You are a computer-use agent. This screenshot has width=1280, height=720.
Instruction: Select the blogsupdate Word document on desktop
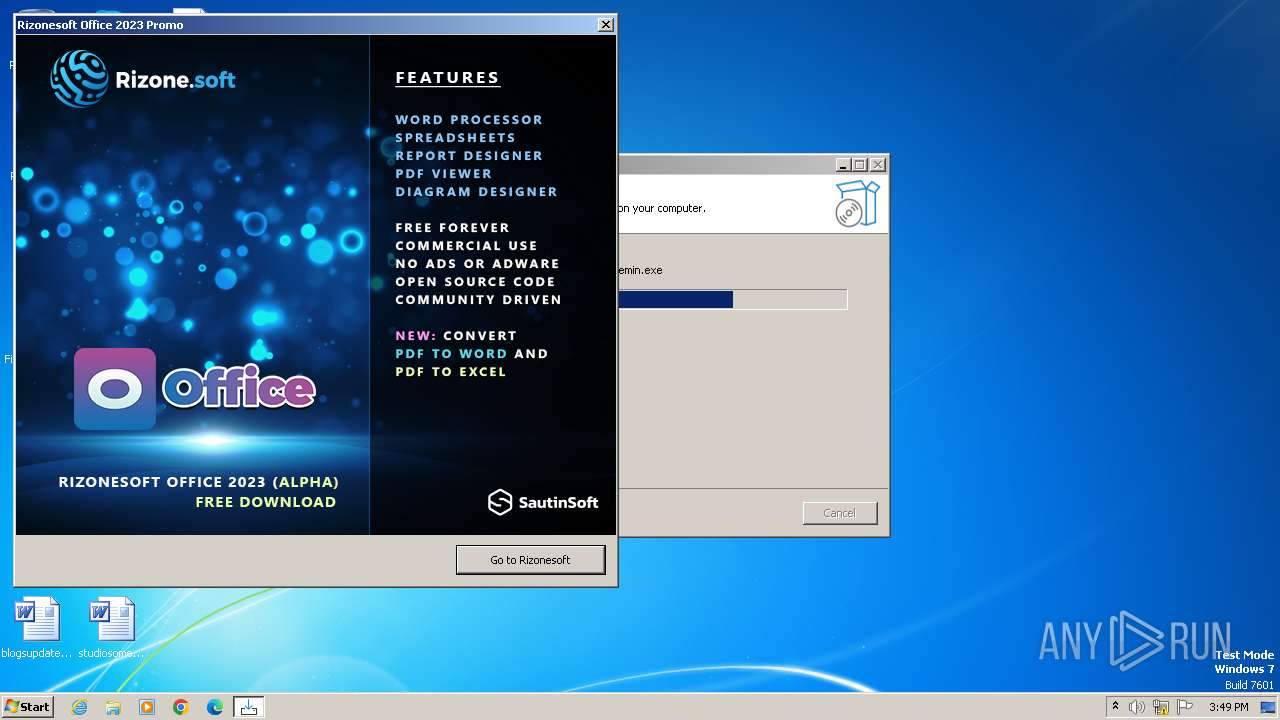point(37,628)
